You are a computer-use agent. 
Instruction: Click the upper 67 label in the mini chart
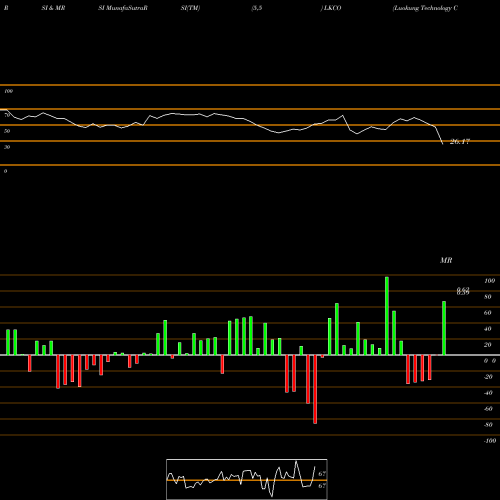tap(322, 474)
